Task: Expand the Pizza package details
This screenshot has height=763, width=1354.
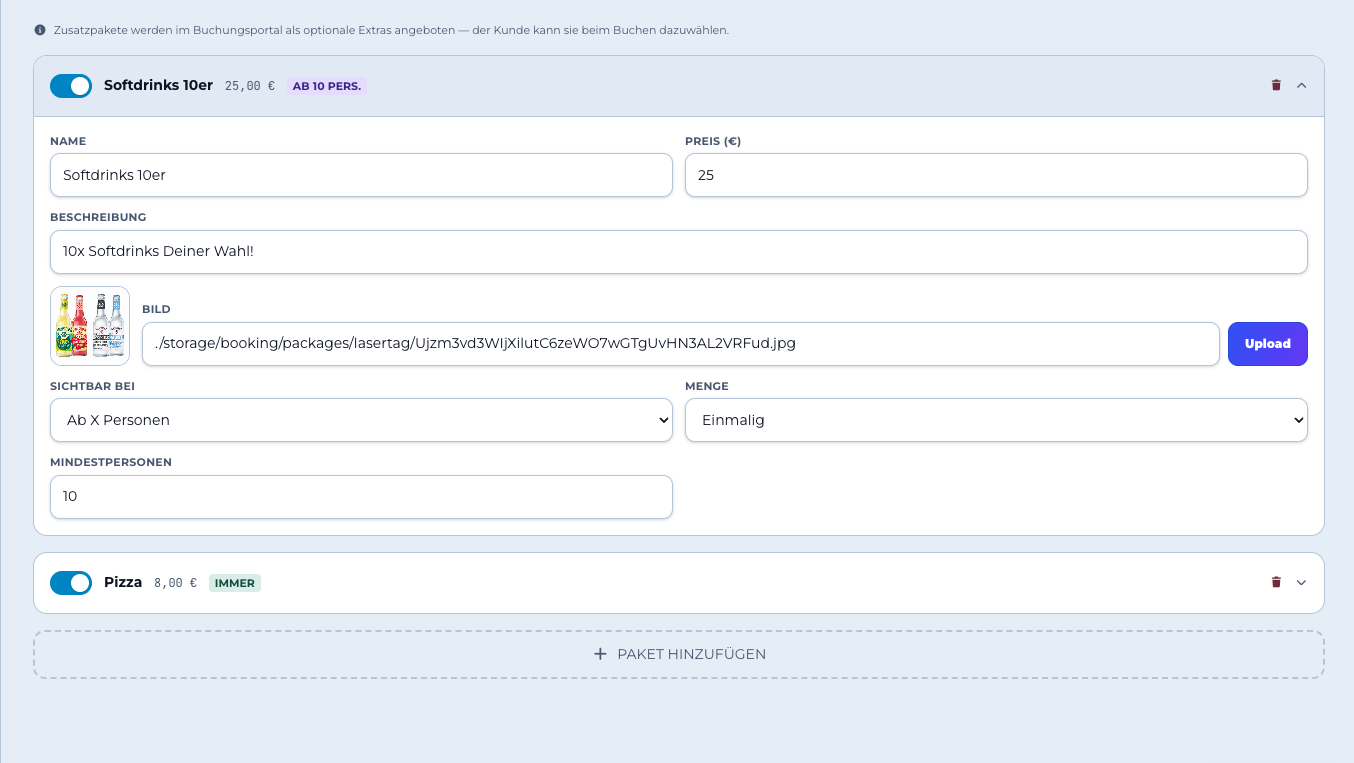Action: pos(1301,582)
